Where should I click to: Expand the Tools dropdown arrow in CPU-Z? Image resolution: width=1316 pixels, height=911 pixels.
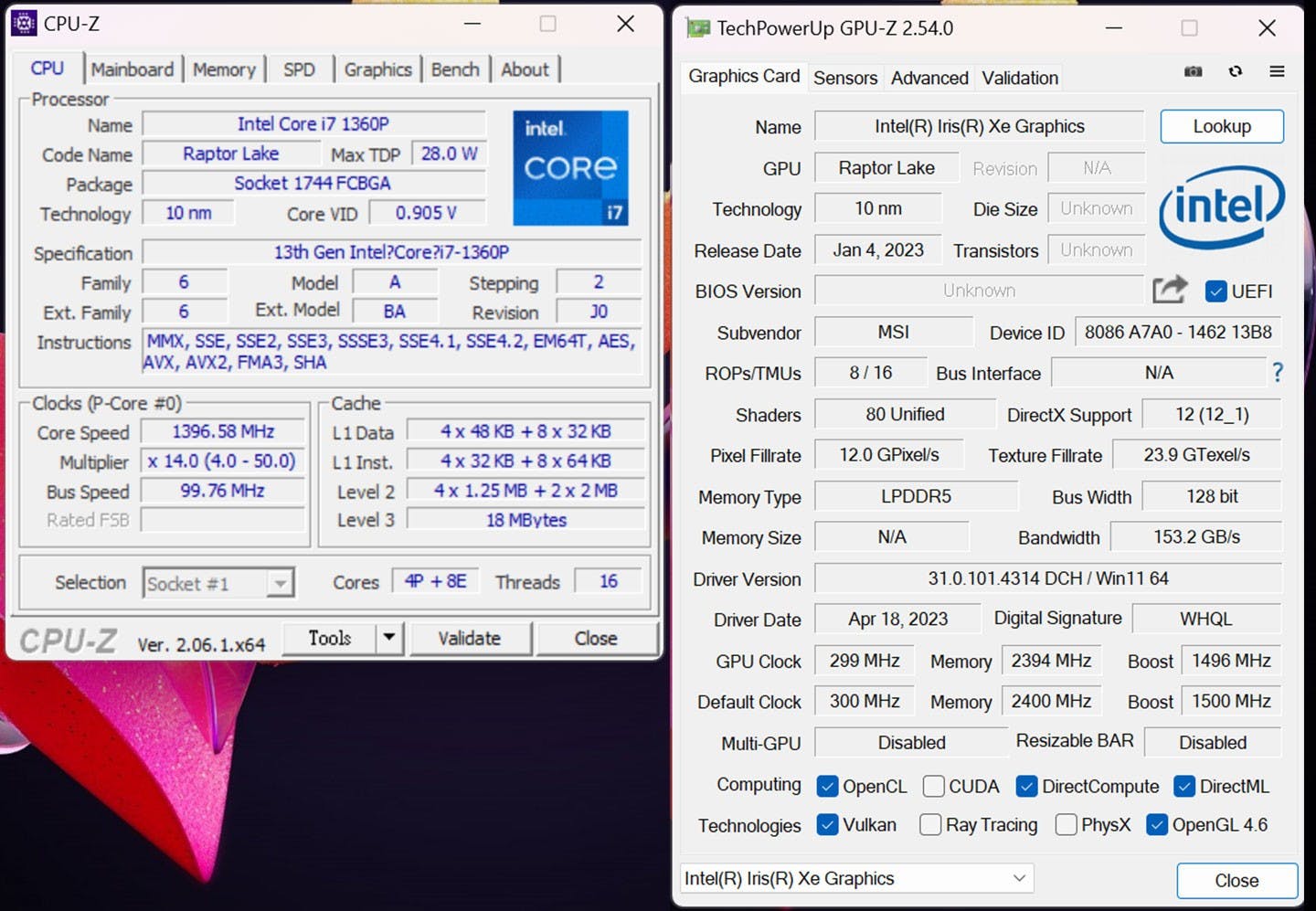389,637
